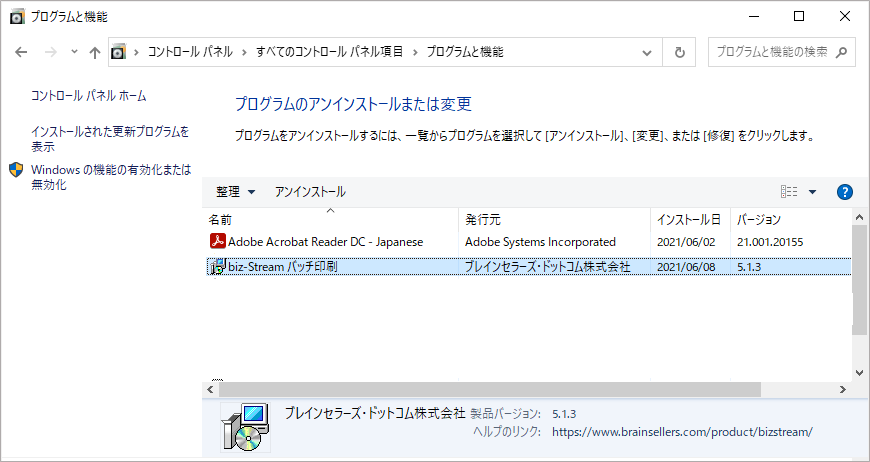
Task: Select コントロール パネル breadcrumb
Action: click(x=190, y=52)
